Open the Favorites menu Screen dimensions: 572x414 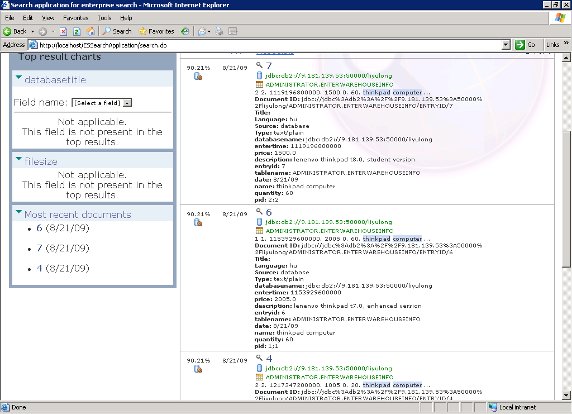coord(76,18)
